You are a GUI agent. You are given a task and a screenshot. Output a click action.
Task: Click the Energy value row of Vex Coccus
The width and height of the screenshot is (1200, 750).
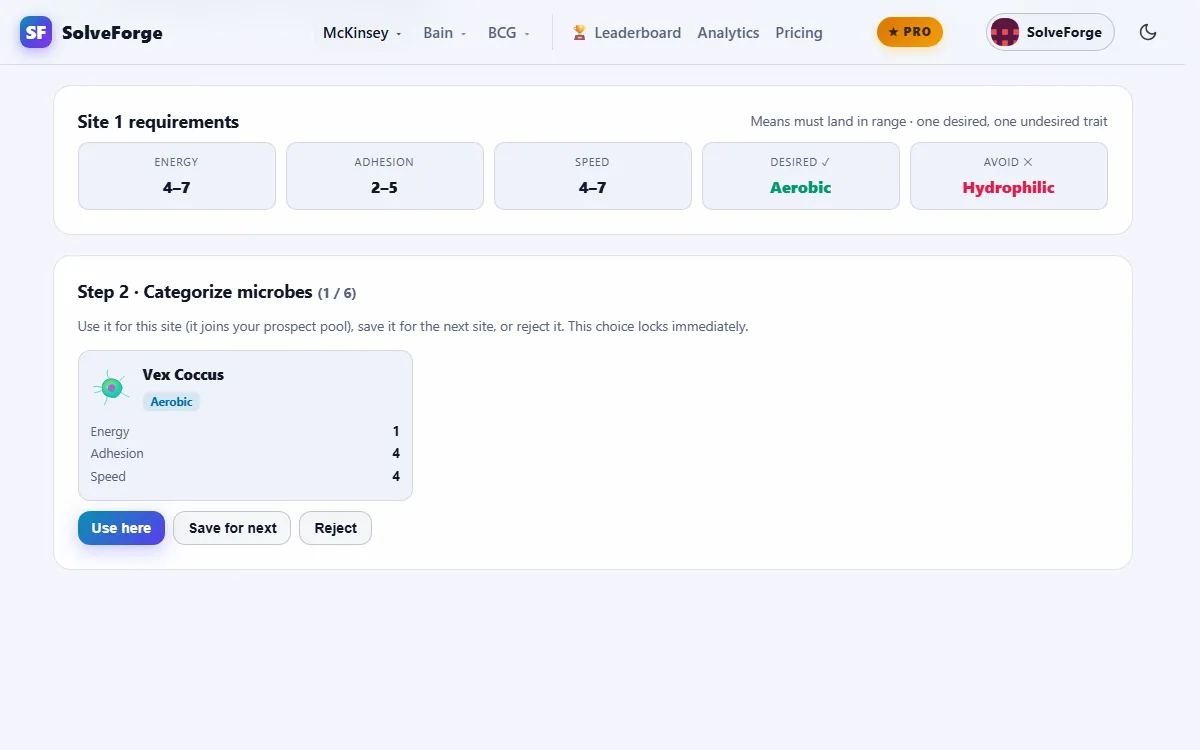245,432
